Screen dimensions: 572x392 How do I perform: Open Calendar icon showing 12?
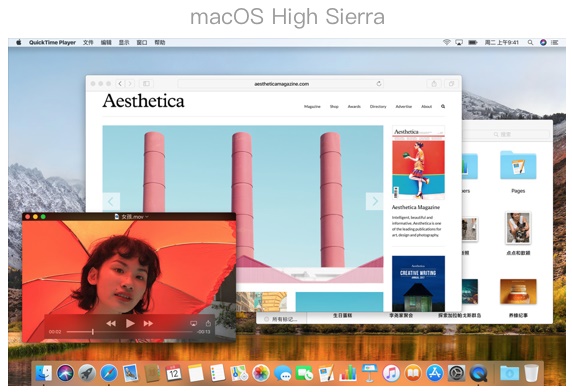coord(174,373)
